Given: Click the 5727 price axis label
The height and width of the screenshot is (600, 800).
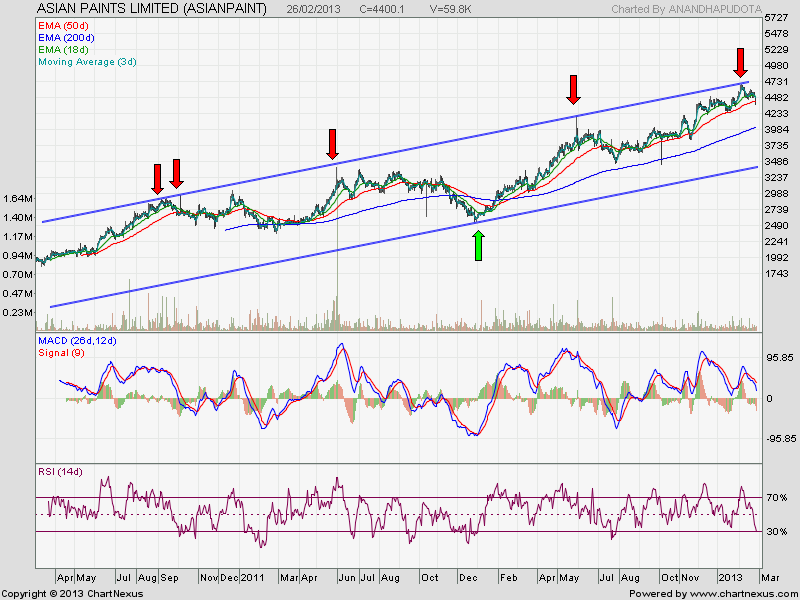Looking at the screenshot, I should coord(776,18).
